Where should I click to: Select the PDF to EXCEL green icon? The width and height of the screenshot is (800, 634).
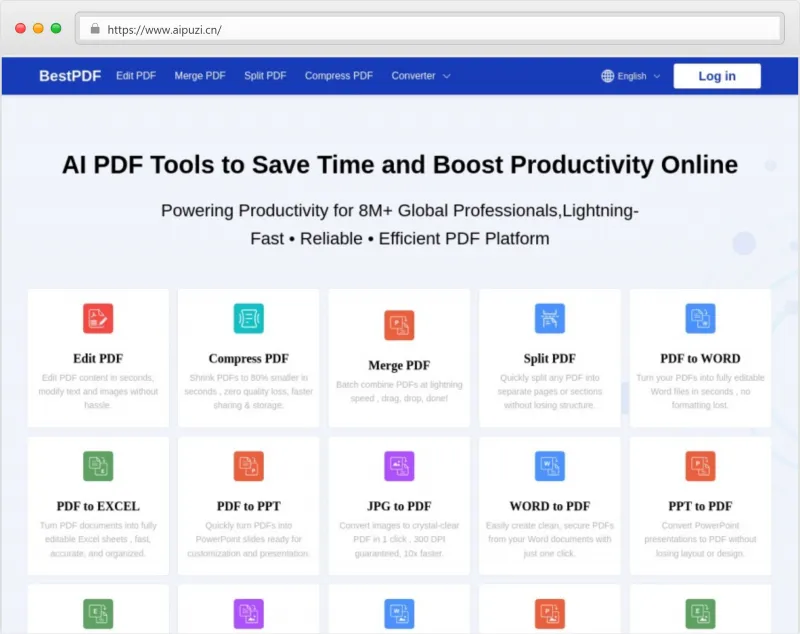click(x=98, y=466)
